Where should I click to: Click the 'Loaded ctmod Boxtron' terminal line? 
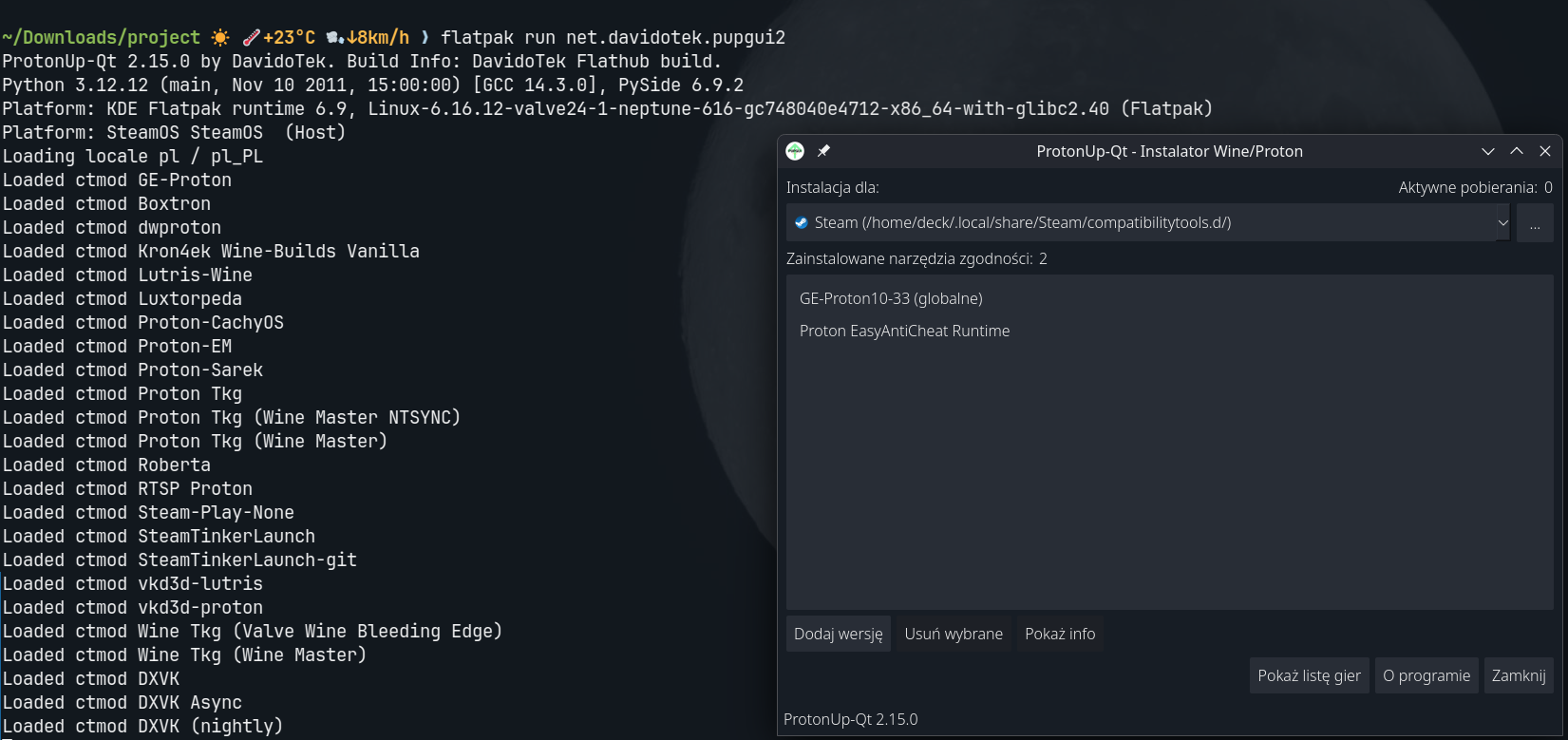(106, 204)
